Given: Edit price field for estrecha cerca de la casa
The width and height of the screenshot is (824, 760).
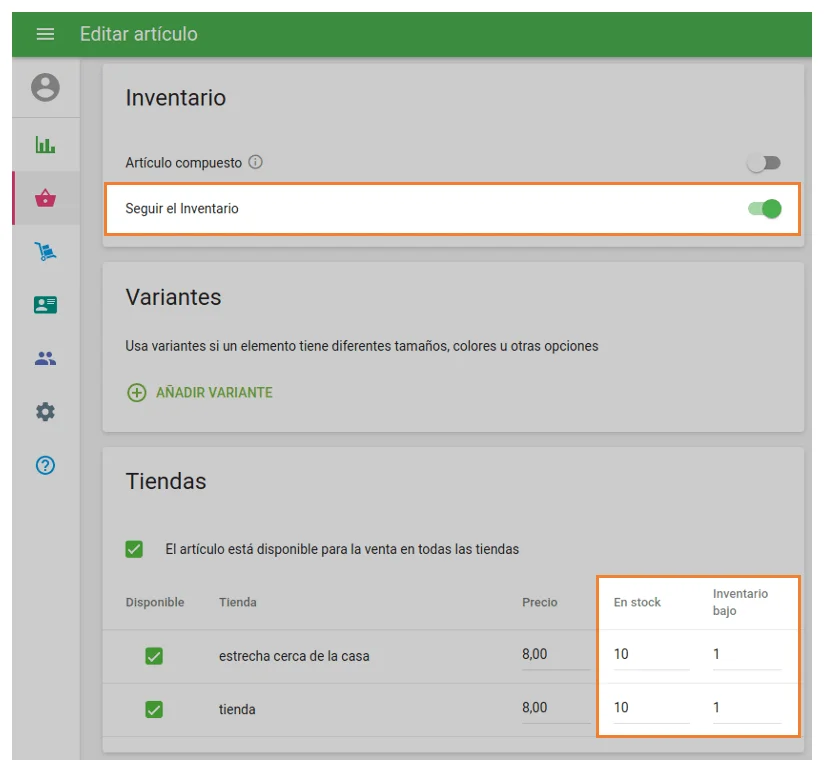Looking at the screenshot, I should point(555,655).
